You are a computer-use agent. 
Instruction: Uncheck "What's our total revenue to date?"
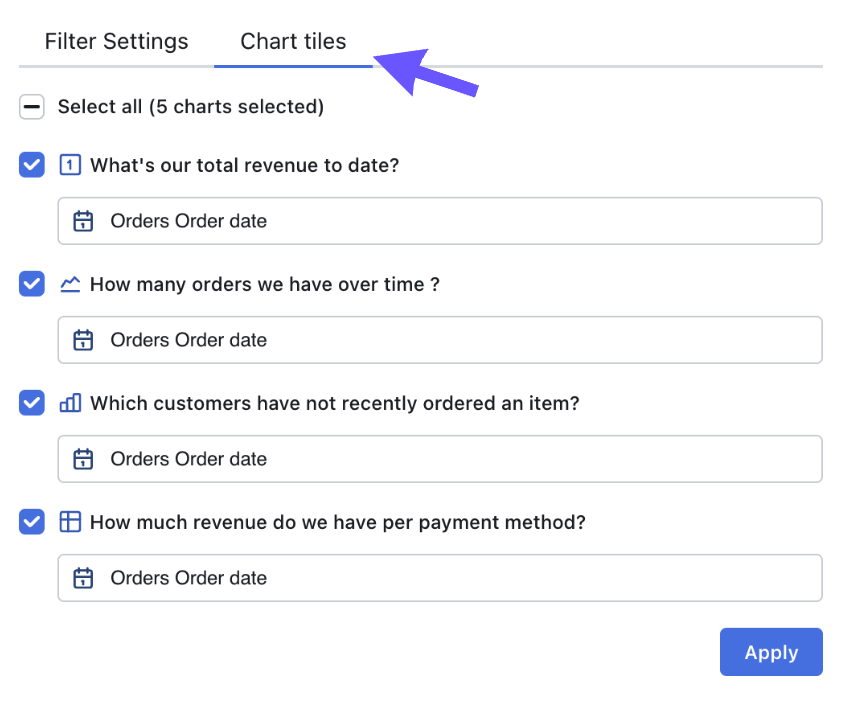pyautogui.click(x=32, y=165)
